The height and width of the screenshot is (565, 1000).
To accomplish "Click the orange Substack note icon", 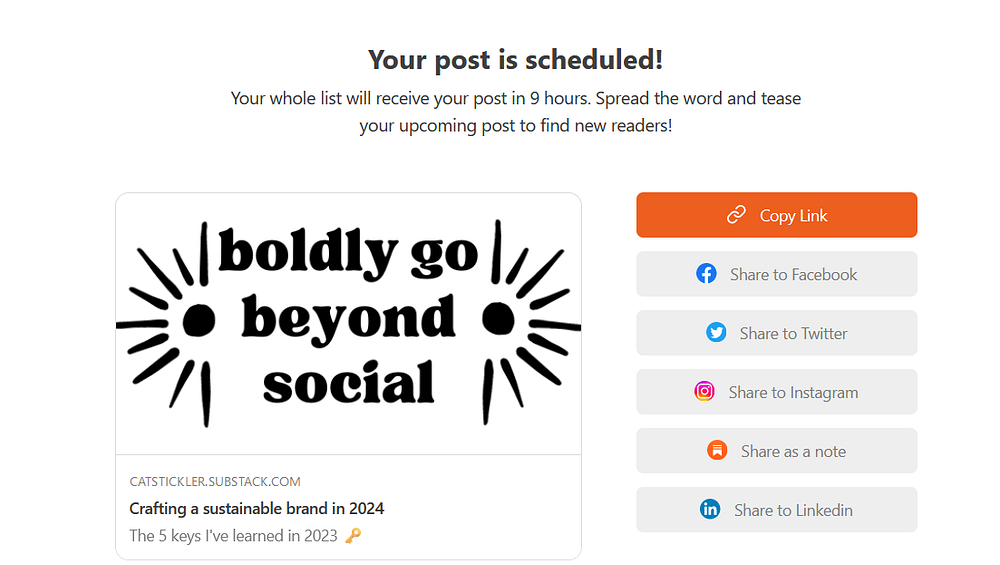I will (x=717, y=451).
